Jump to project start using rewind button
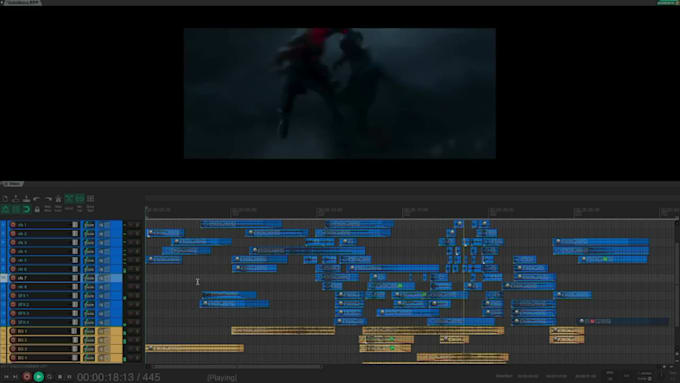 tap(6, 377)
